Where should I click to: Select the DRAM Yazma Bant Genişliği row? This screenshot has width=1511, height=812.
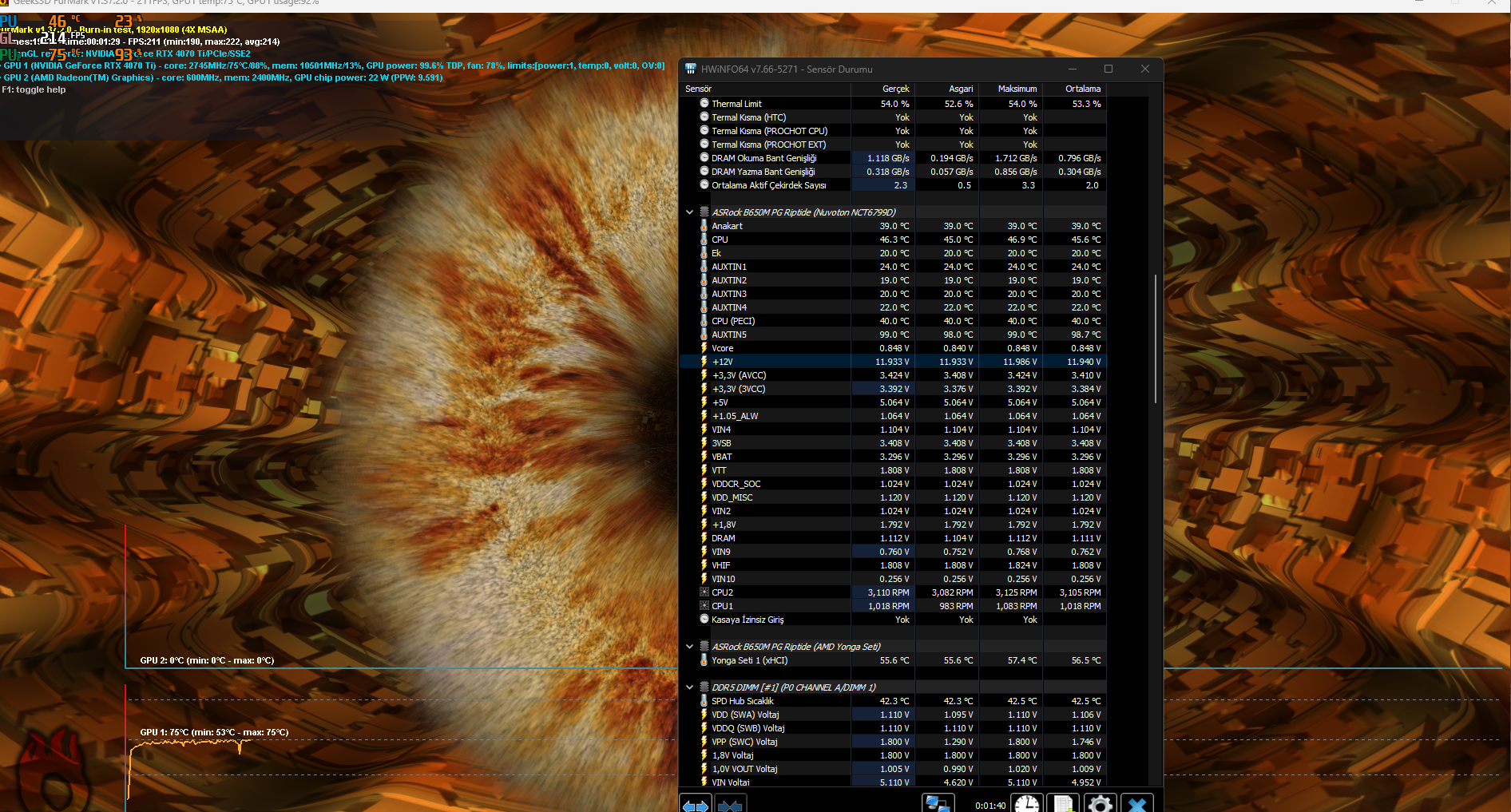coord(893,172)
